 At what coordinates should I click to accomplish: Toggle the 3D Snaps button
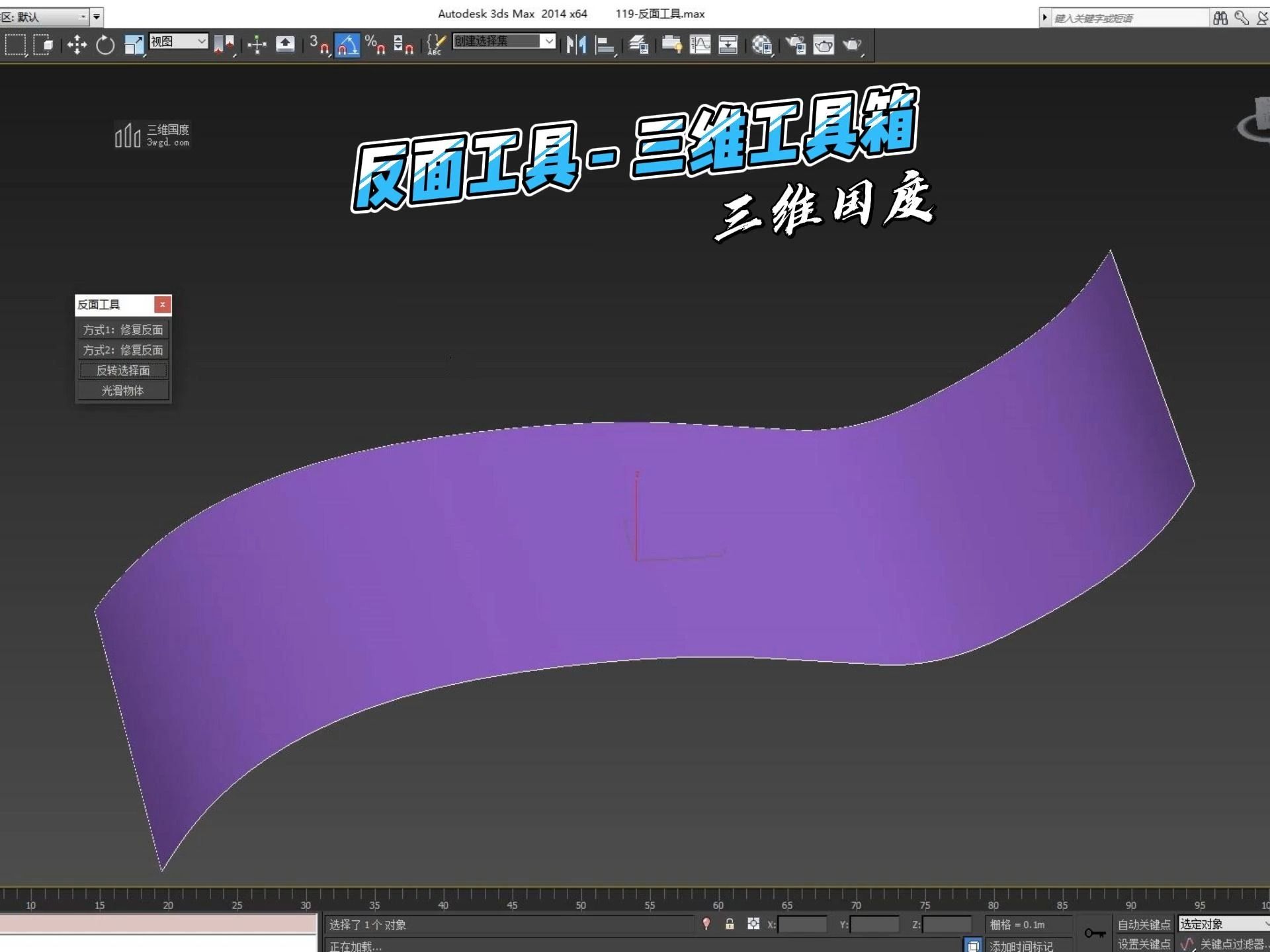[319, 45]
